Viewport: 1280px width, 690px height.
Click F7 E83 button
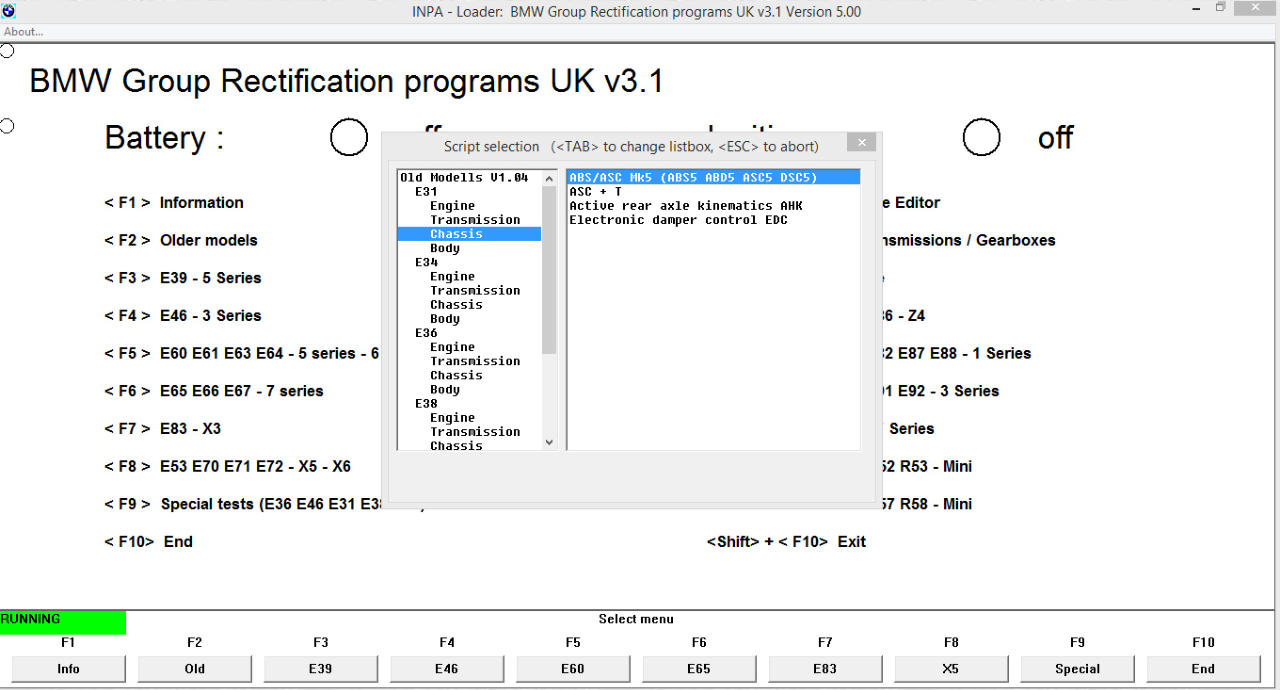pyautogui.click(x=824, y=669)
